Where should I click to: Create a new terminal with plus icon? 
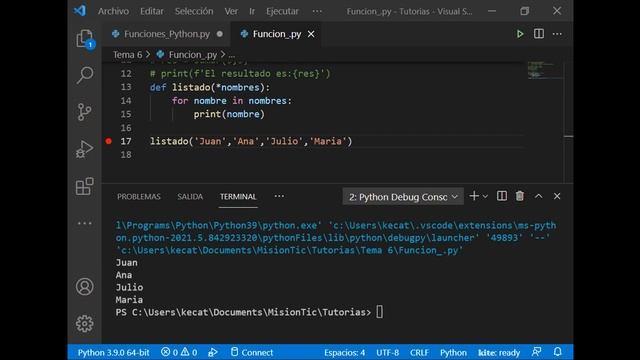tap(474, 196)
